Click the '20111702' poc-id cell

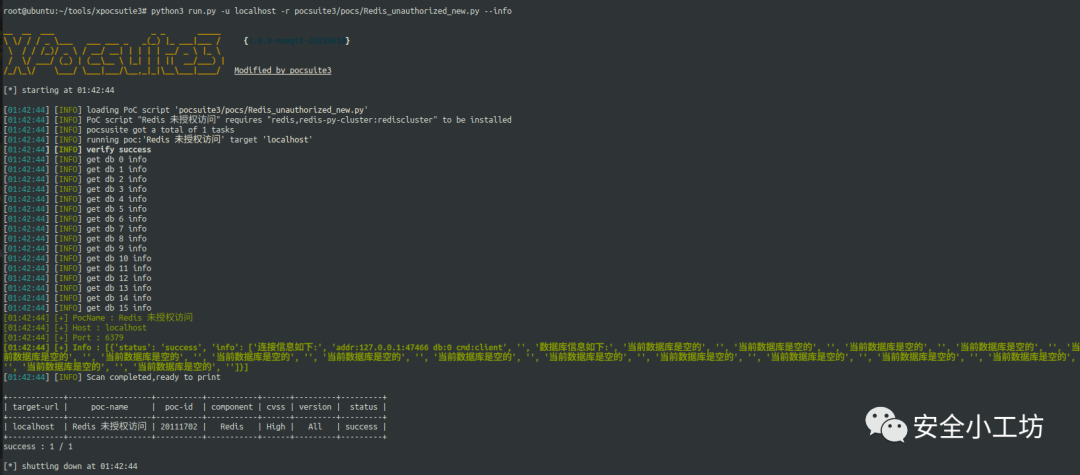click(x=178, y=427)
